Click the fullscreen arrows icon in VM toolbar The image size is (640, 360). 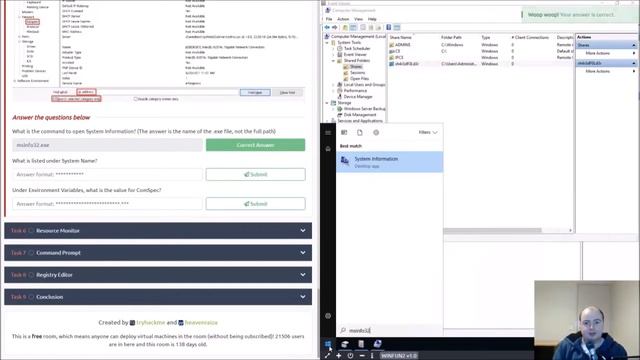point(327,356)
